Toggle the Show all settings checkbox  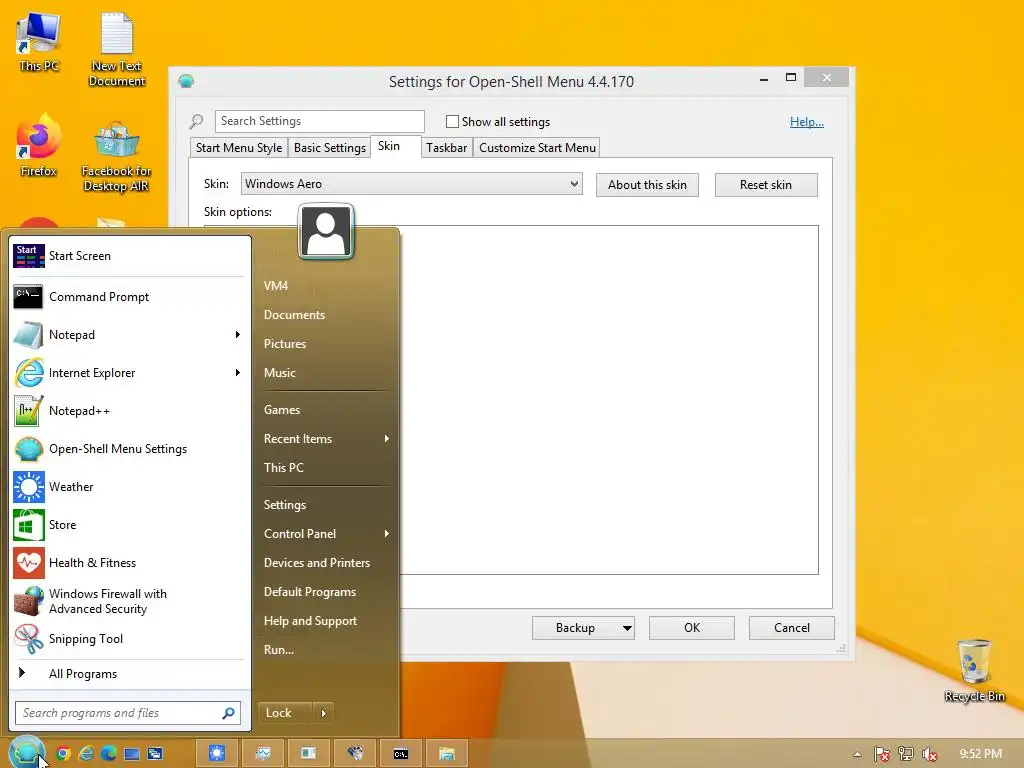[x=452, y=121]
